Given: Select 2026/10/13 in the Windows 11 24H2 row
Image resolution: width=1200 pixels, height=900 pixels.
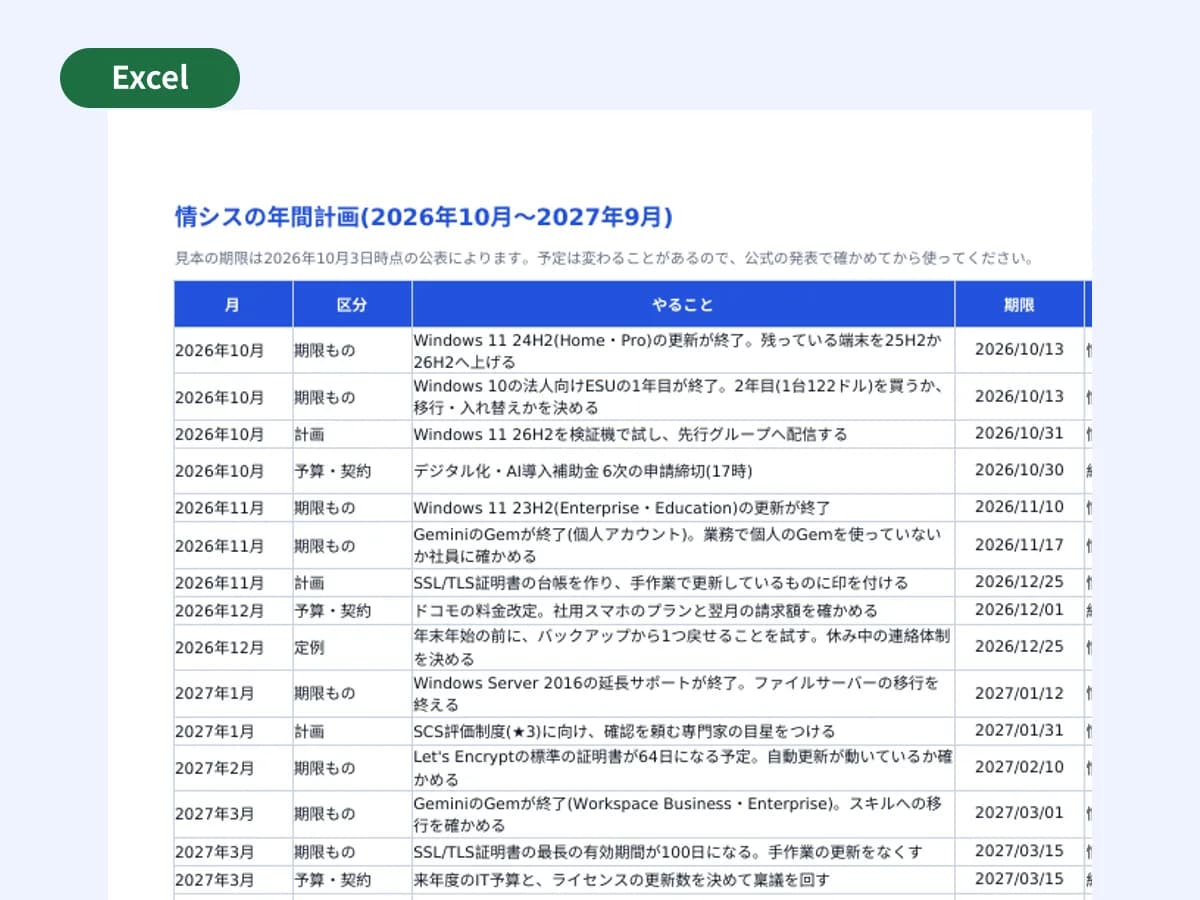Looking at the screenshot, I should point(1019,350).
